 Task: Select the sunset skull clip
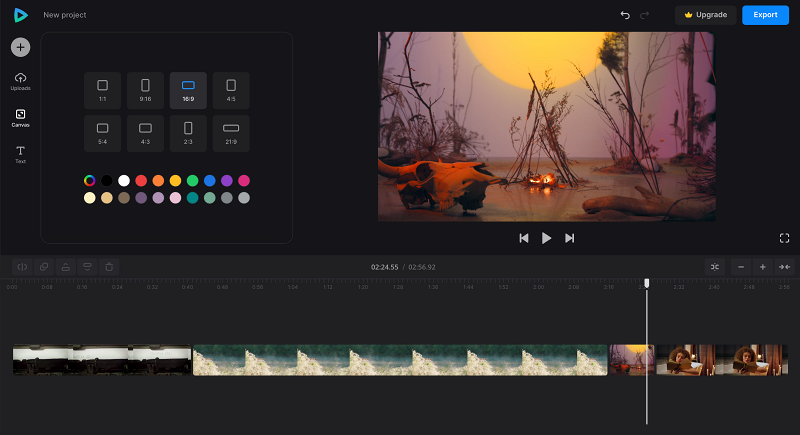632,360
